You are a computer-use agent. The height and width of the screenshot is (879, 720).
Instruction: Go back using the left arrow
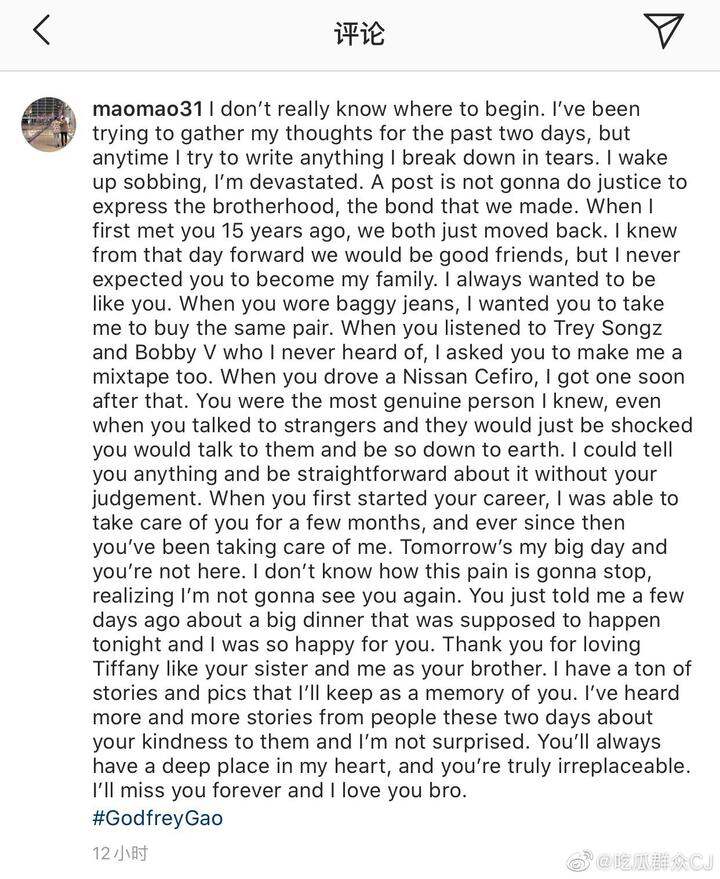point(42,30)
